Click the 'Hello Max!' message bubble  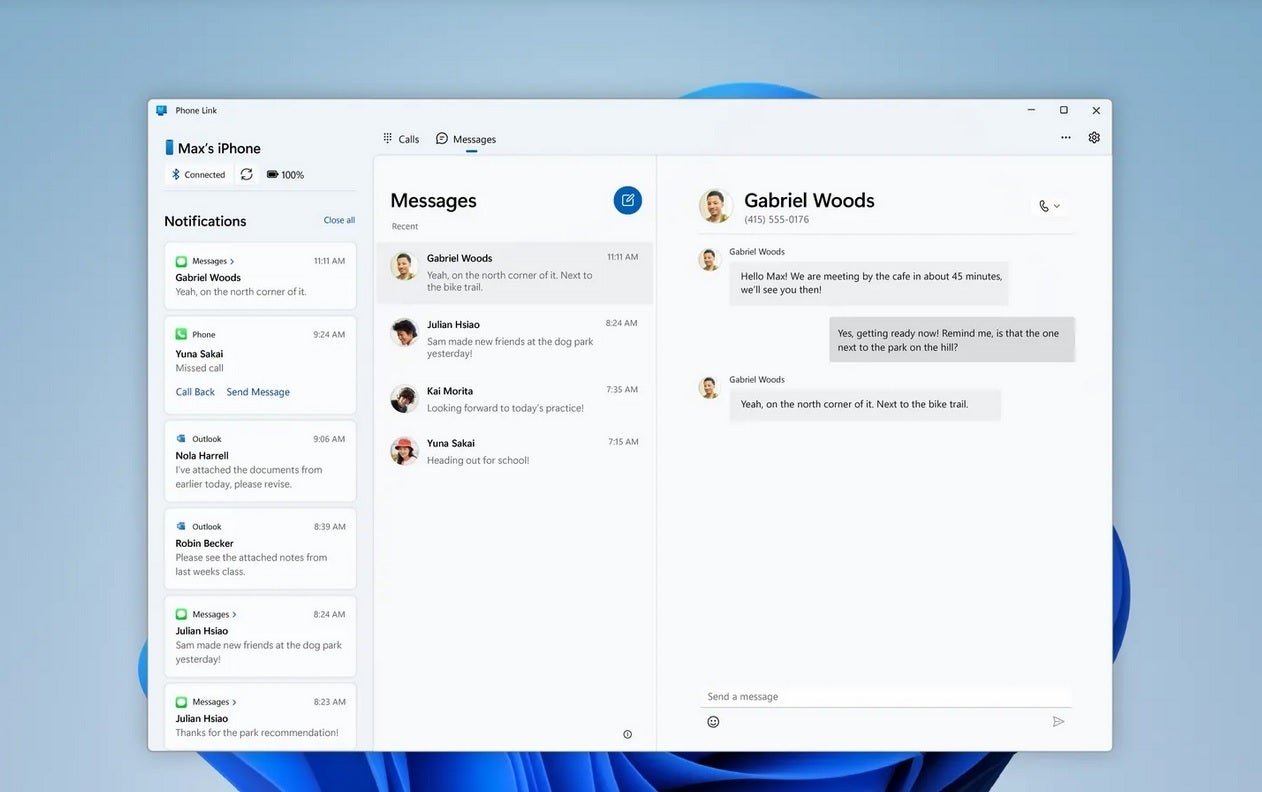pos(869,283)
